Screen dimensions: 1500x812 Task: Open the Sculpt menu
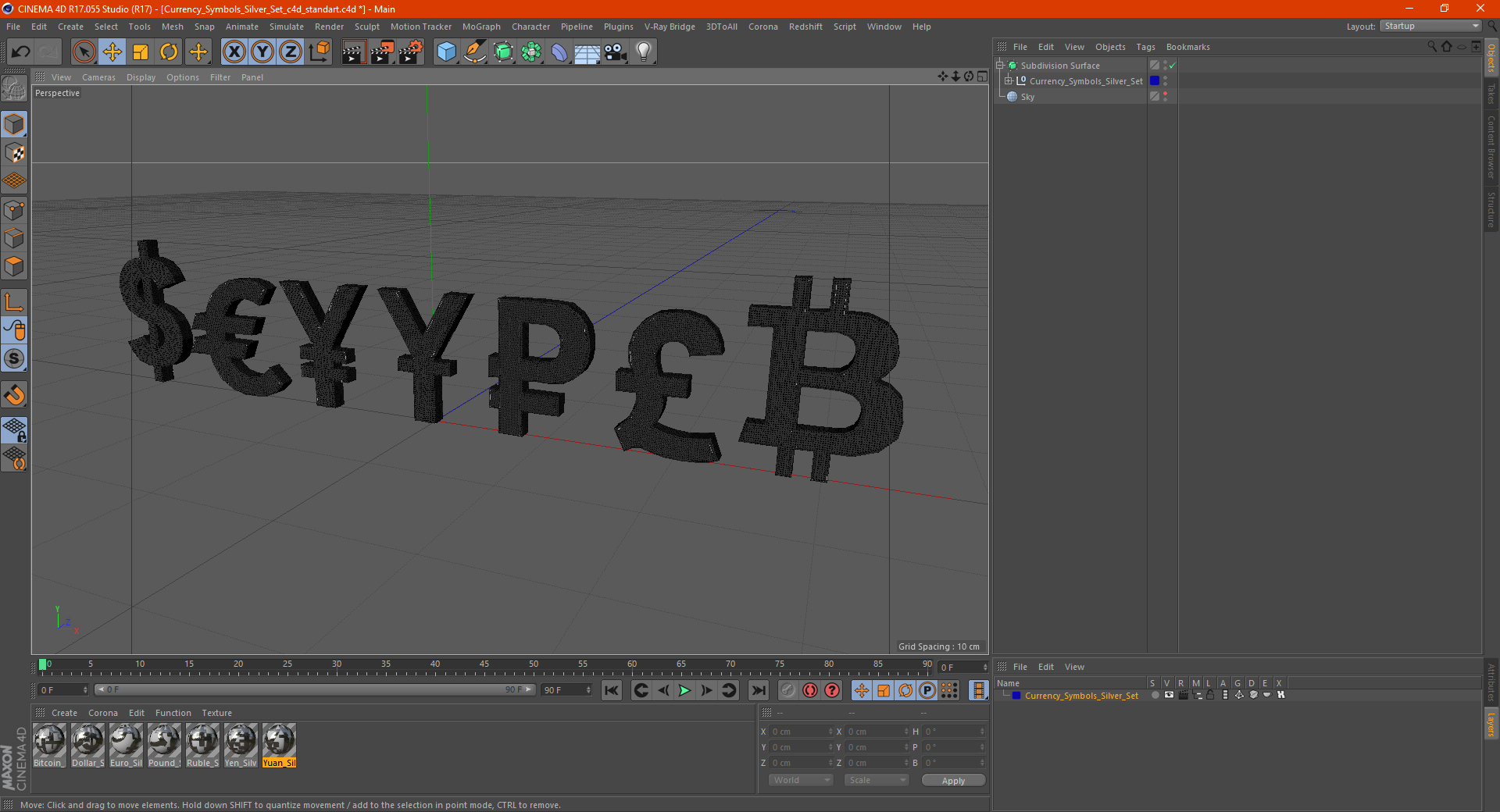366,27
